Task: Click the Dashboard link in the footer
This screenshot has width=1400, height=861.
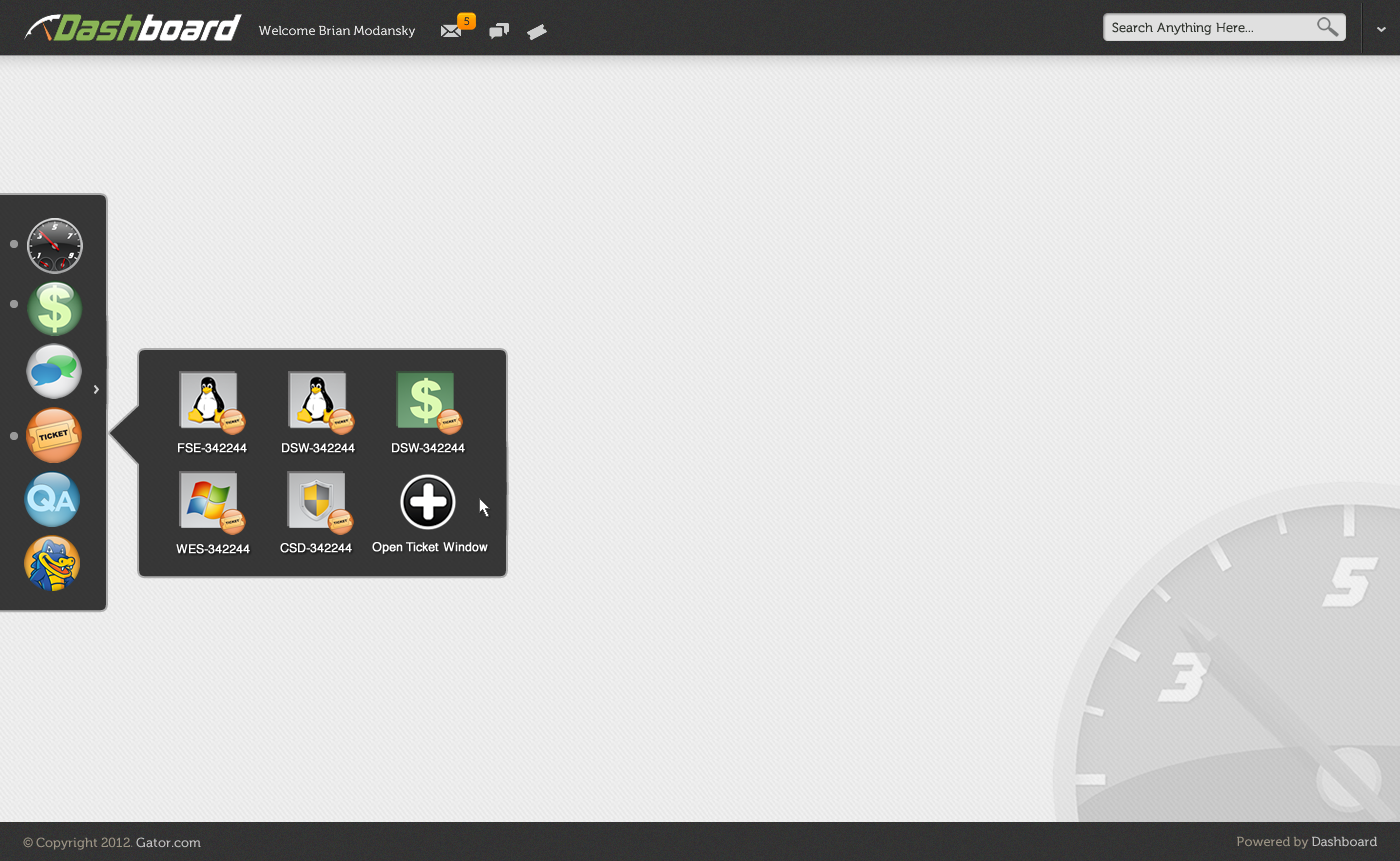Action: [x=1344, y=842]
